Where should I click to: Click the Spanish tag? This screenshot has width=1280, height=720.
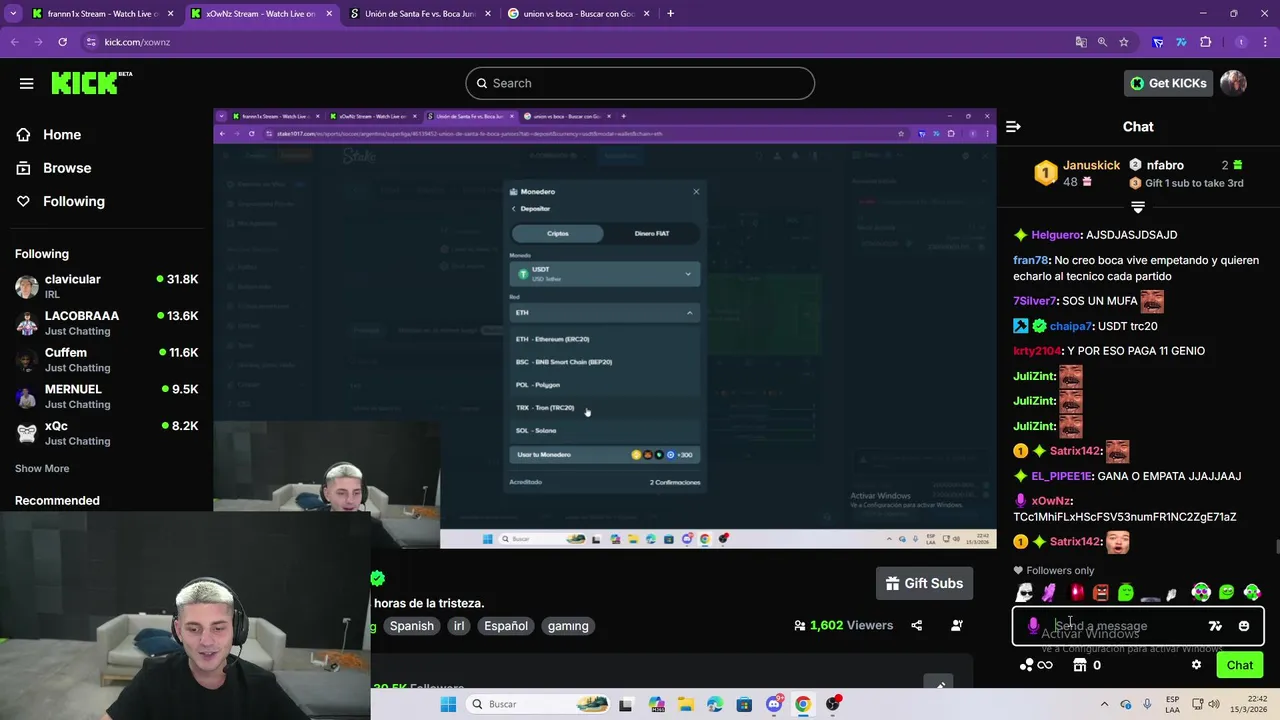[412, 626]
